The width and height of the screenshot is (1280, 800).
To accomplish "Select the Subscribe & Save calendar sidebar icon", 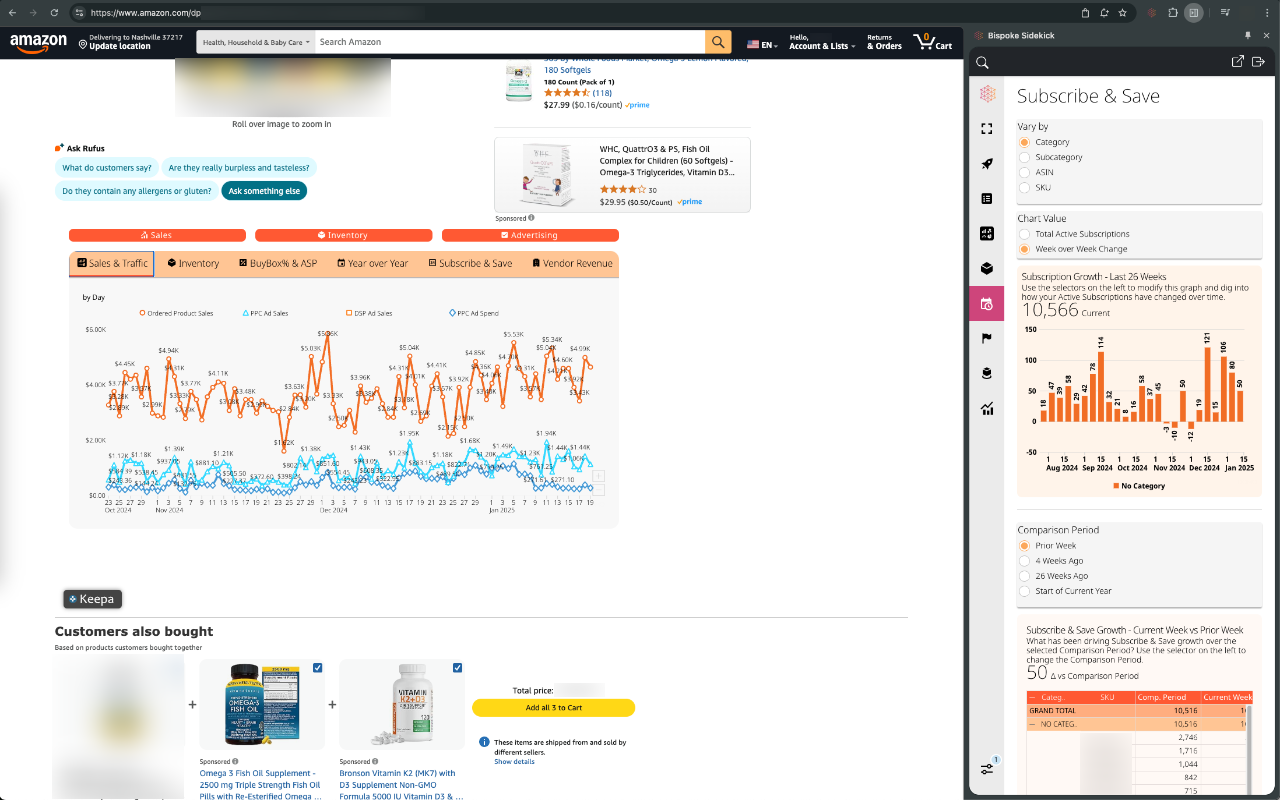I will [987, 304].
